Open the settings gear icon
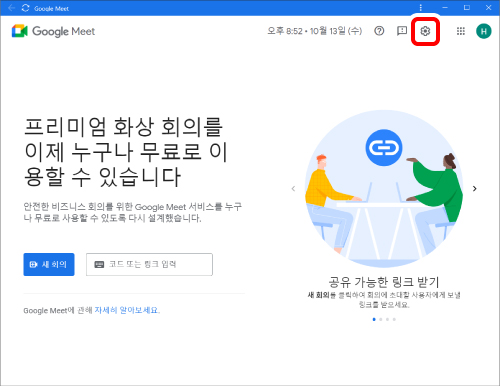This screenshot has width=500, height=386. (x=425, y=31)
